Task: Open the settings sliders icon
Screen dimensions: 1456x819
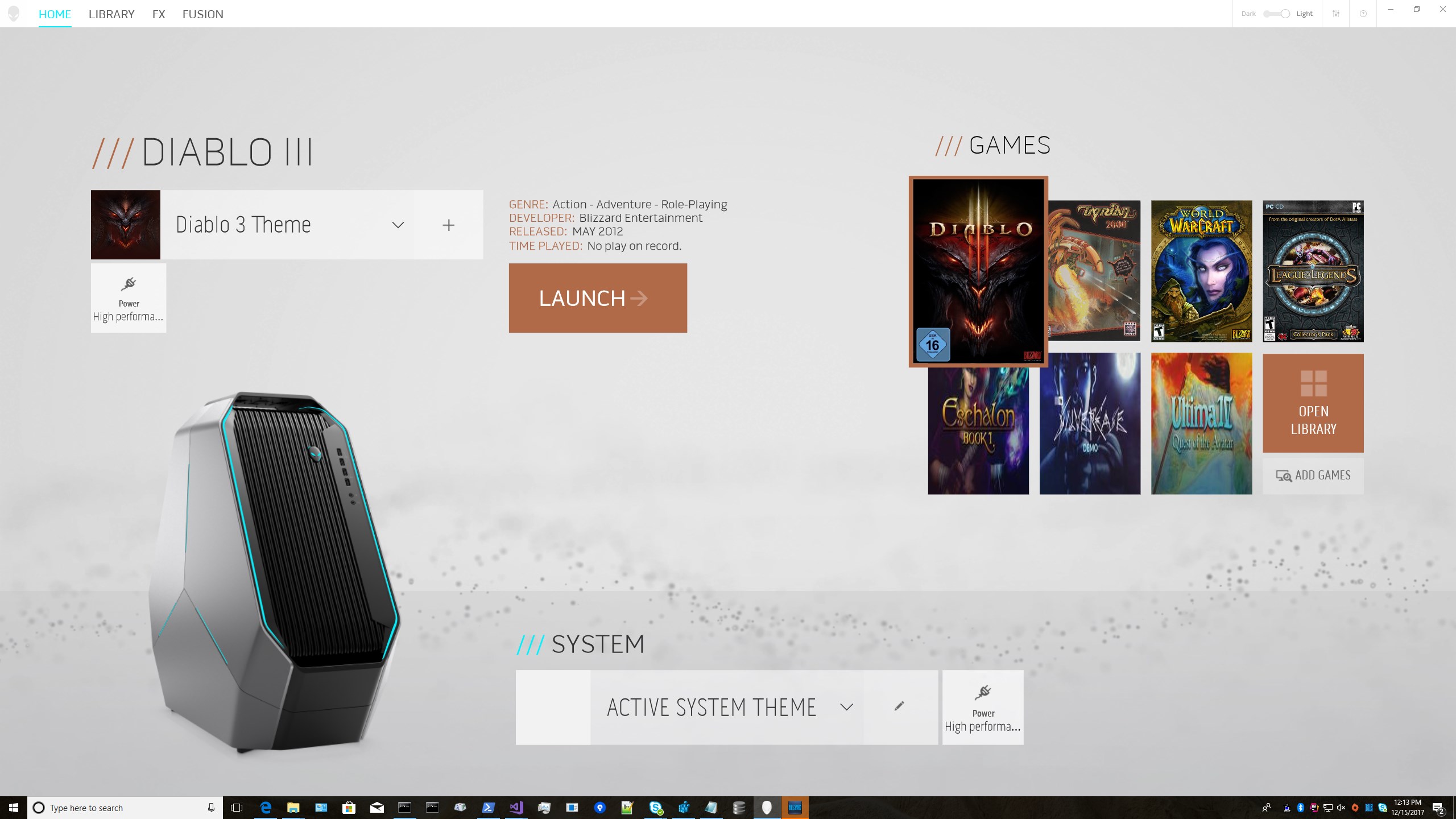Action: coord(1335,14)
